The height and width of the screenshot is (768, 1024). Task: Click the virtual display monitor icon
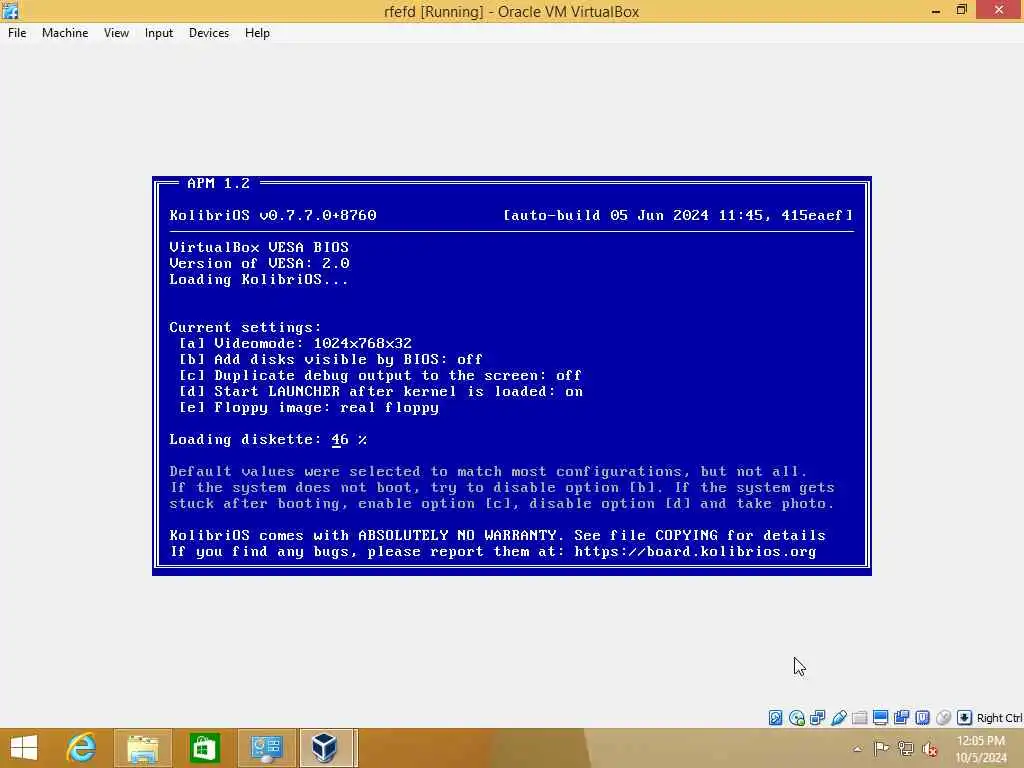pyautogui.click(x=880, y=718)
